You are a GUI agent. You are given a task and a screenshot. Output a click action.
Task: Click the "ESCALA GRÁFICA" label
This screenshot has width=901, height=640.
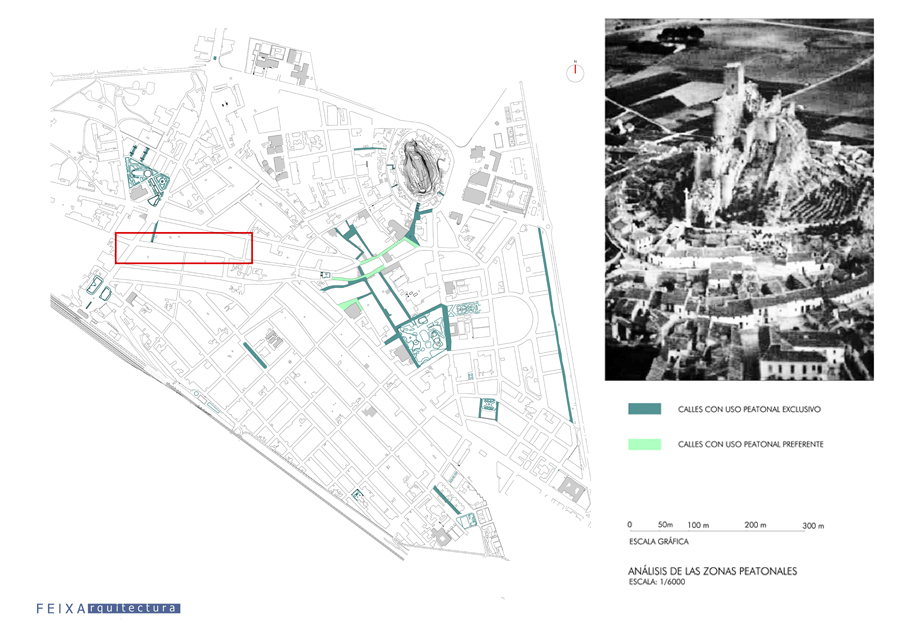[657, 541]
